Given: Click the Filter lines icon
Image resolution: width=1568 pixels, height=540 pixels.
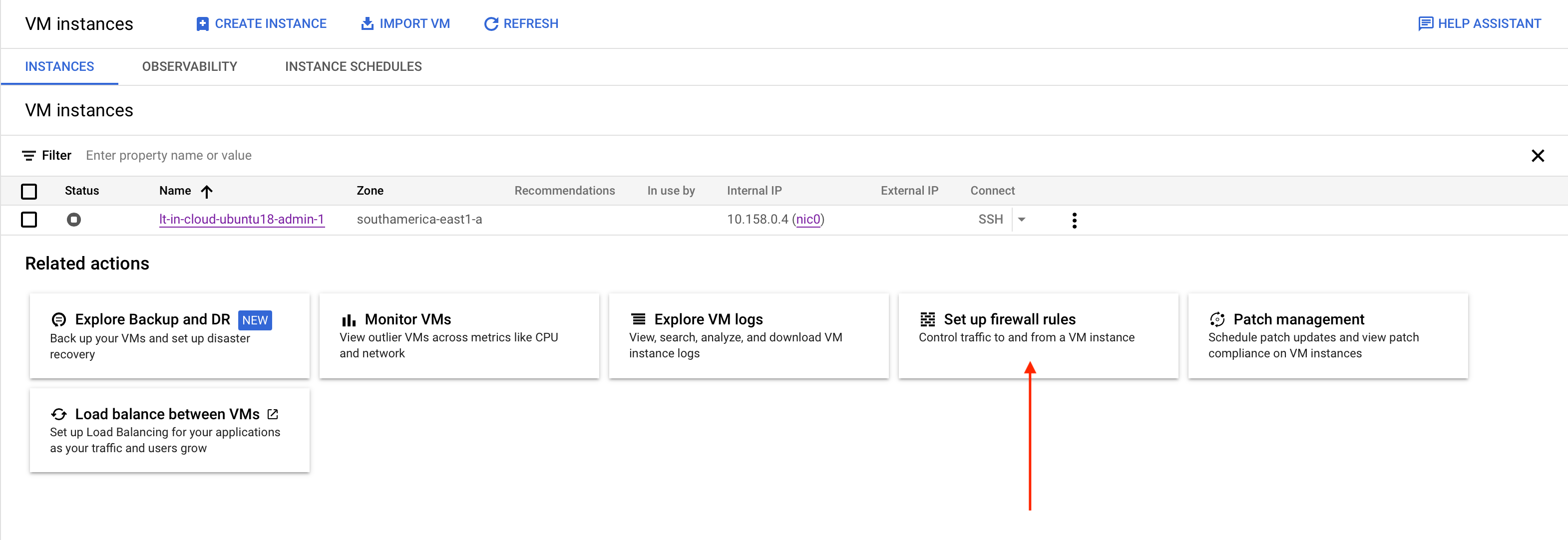Looking at the screenshot, I should coord(28,156).
